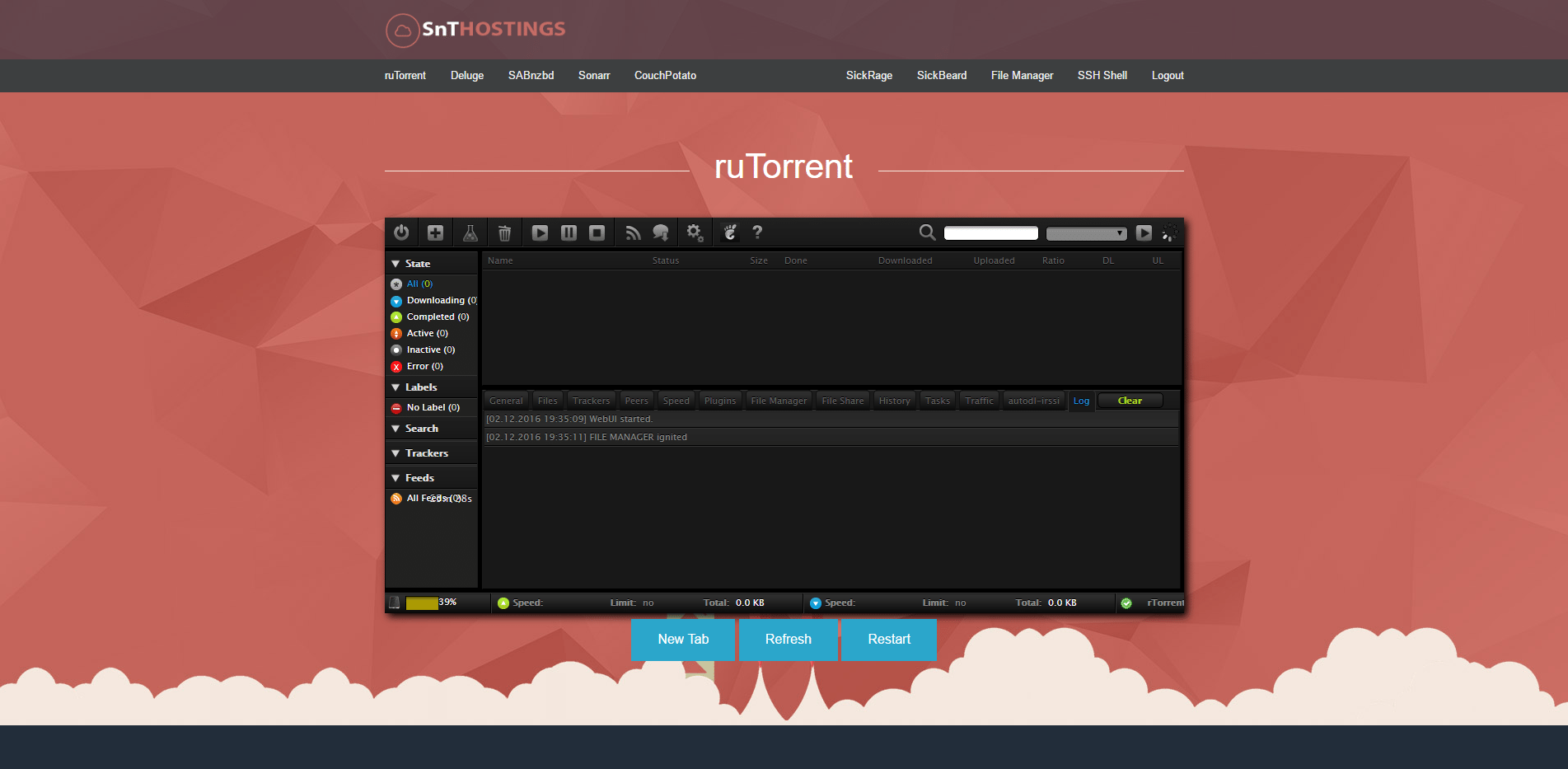Click the search text input field
This screenshot has width=1568, height=769.
pyautogui.click(x=991, y=233)
